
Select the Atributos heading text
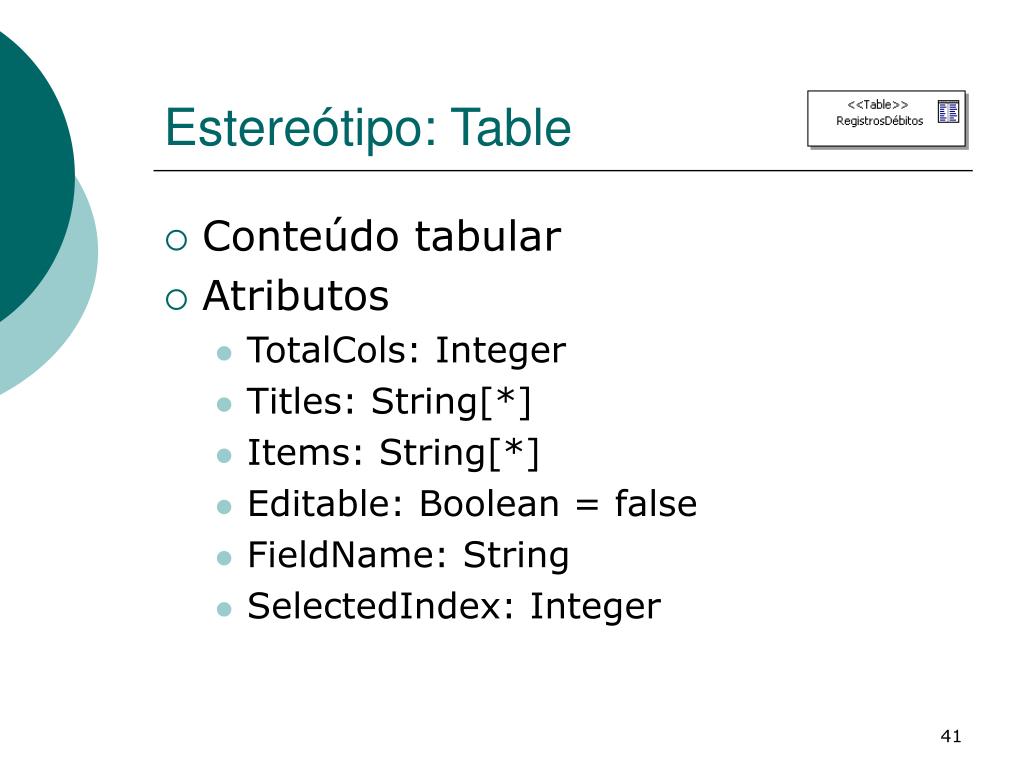coord(296,295)
